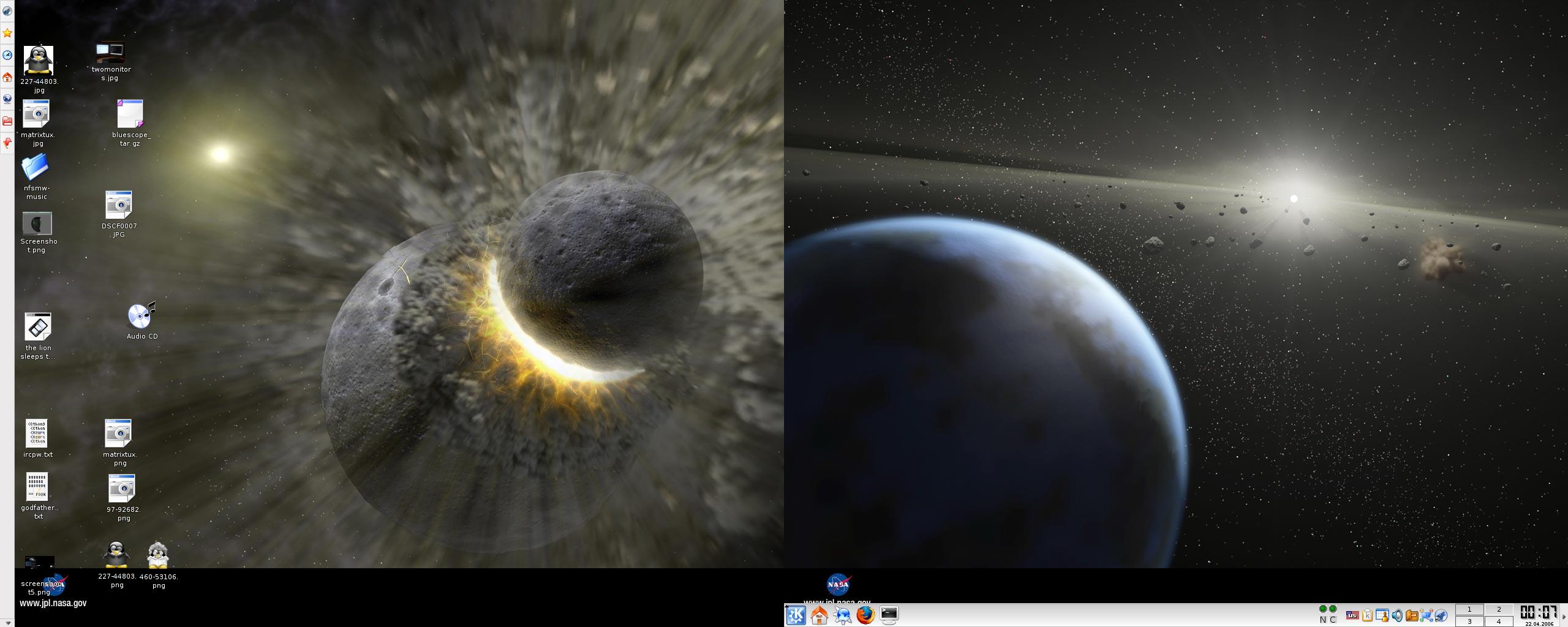Click the speaker volume tray icon
Image resolution: width=1568 pixels, height=627 pixels.
1397,615
